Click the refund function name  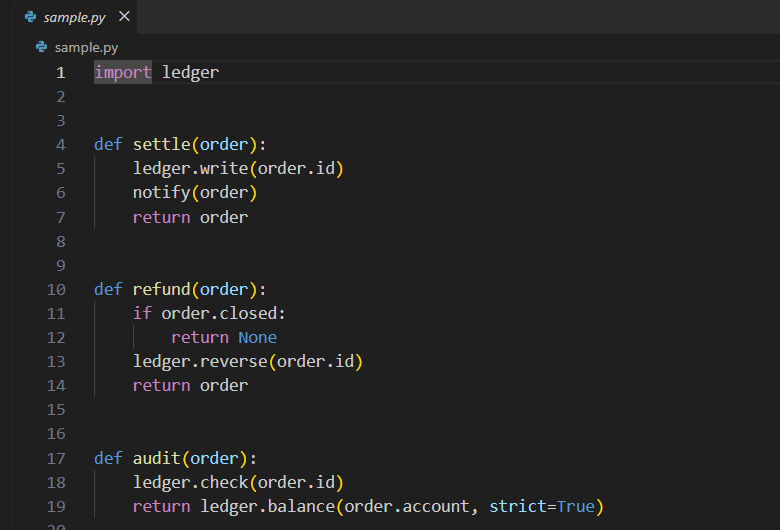coord(162,289)
